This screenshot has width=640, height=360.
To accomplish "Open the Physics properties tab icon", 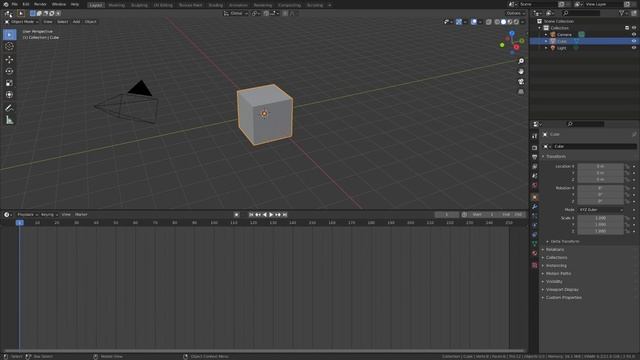I will pos(535,225).
